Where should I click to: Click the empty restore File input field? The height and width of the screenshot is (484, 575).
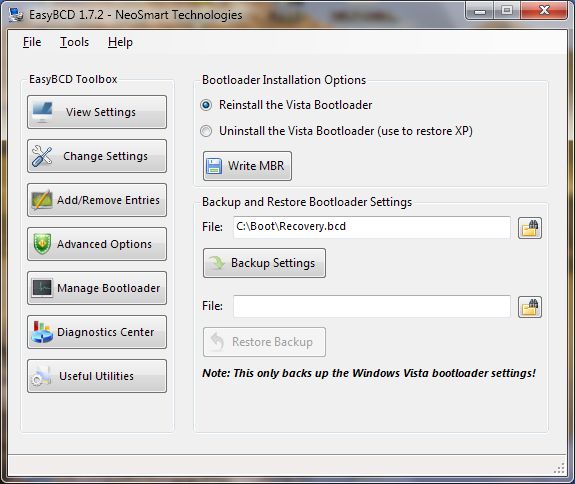tap(372, 306)
